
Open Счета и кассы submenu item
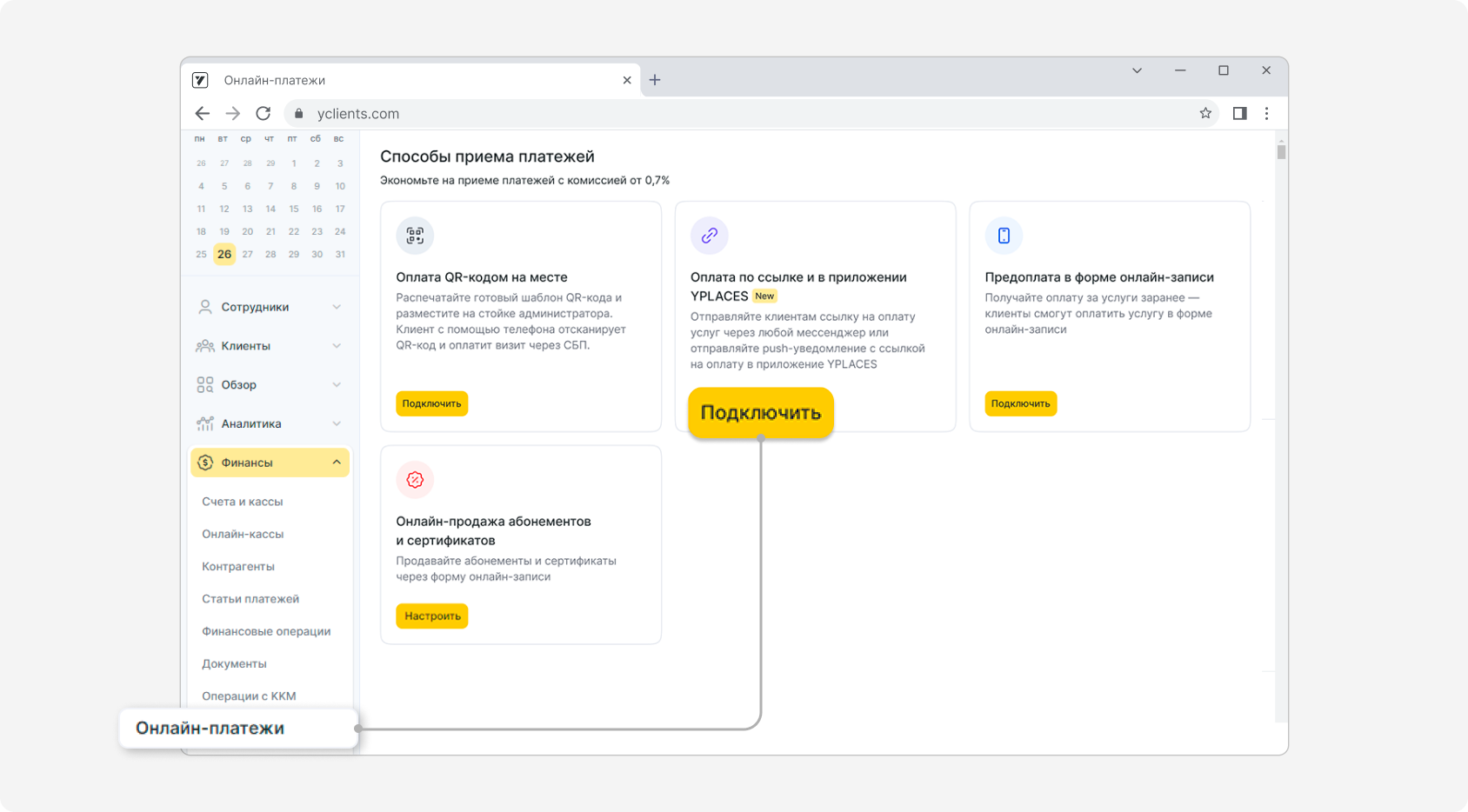(243, 502)
